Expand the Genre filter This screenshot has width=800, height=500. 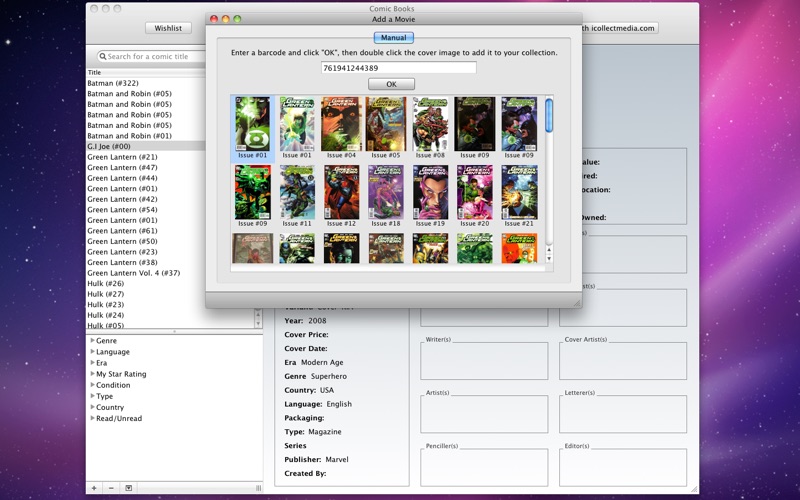(x=92, y=340)
